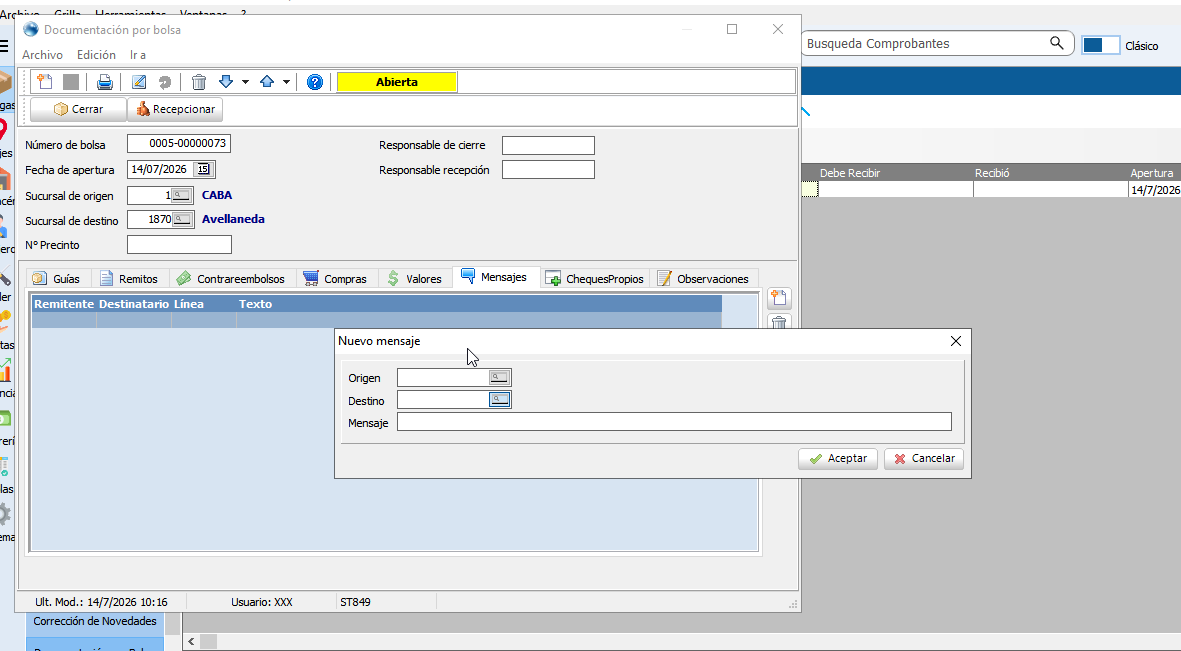Image resolution: width=1181 pixels, height=651 pixels.
Task: Click the Mensaje text field
Action: tap(674, 422)
